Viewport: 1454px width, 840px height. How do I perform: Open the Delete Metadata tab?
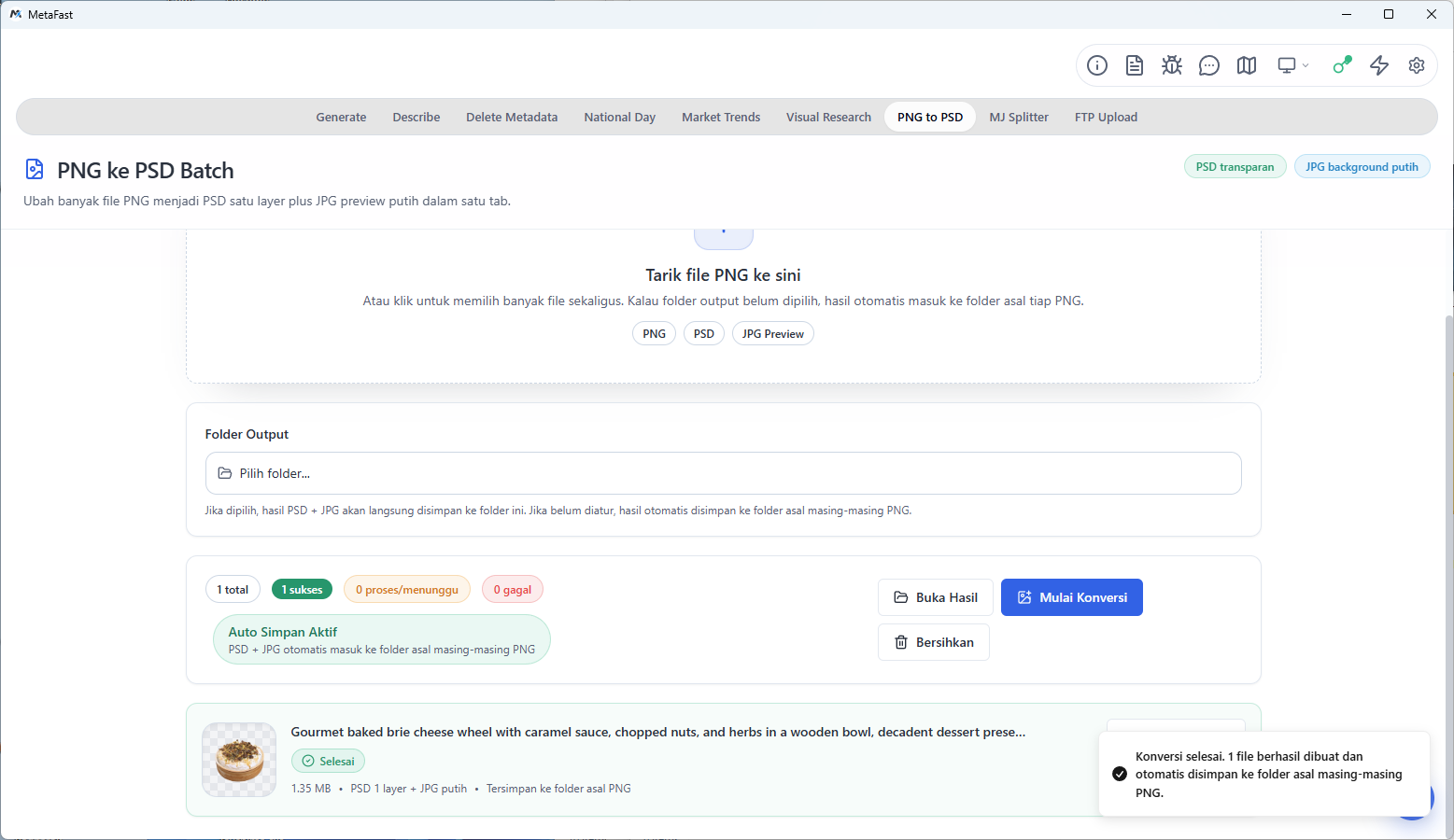512,117
